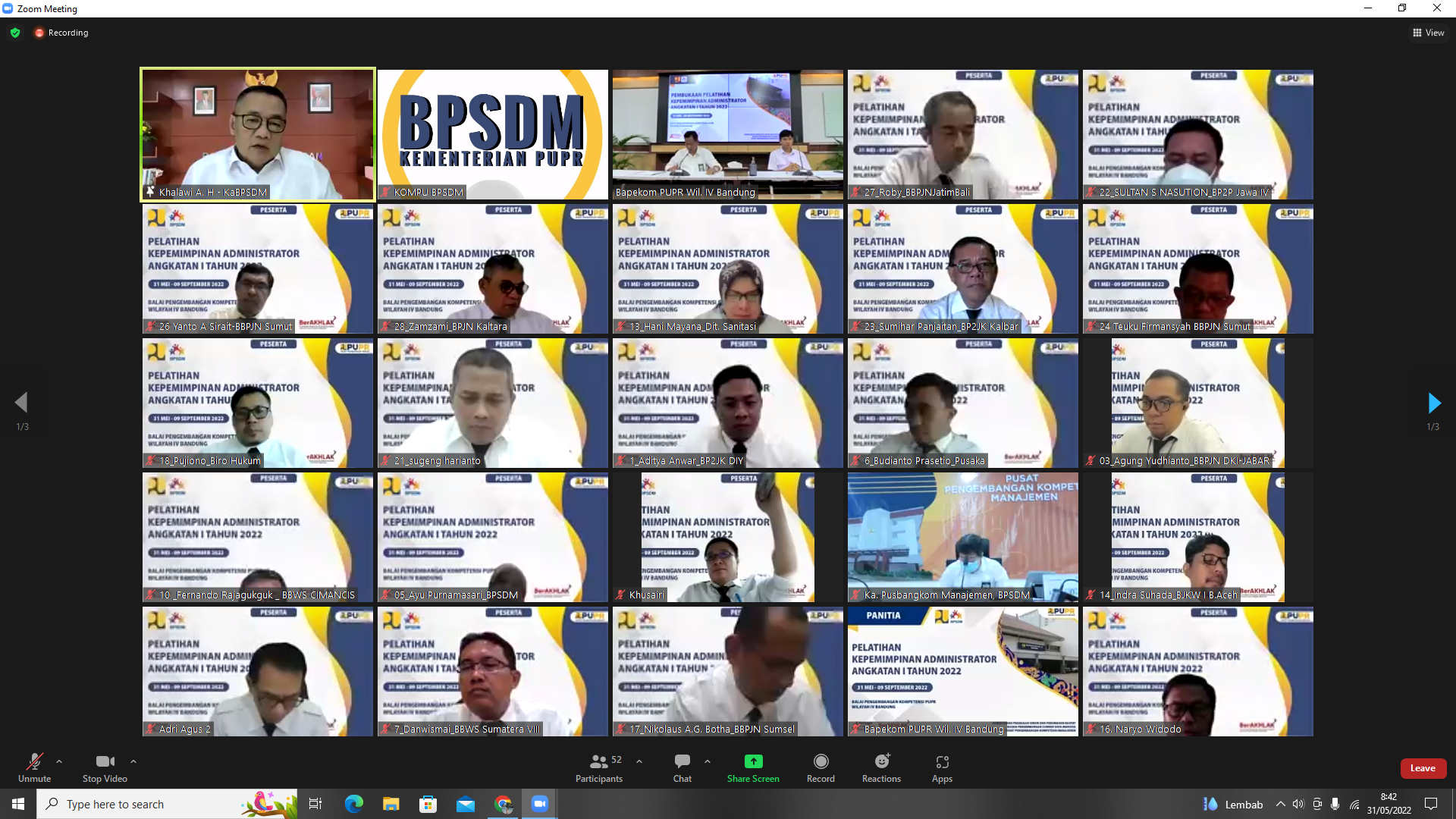
Task: Open the Windows notification center
Action: (1431, 804)
